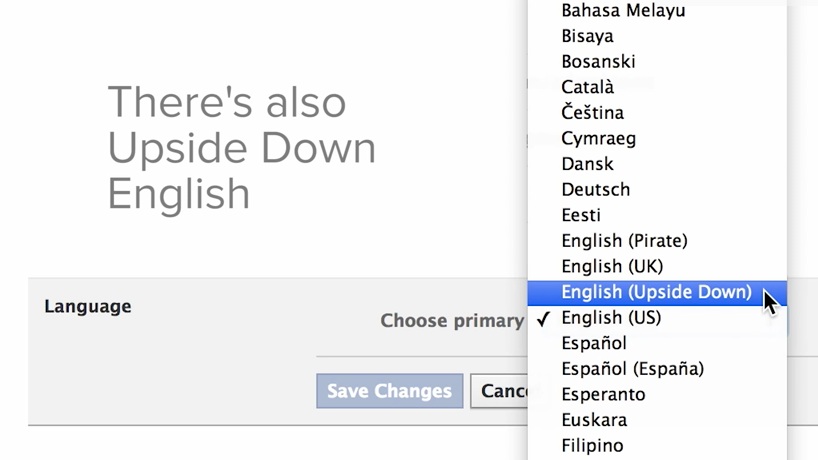Select Español (España) option

pyautogui.click(x=632, y=369)
